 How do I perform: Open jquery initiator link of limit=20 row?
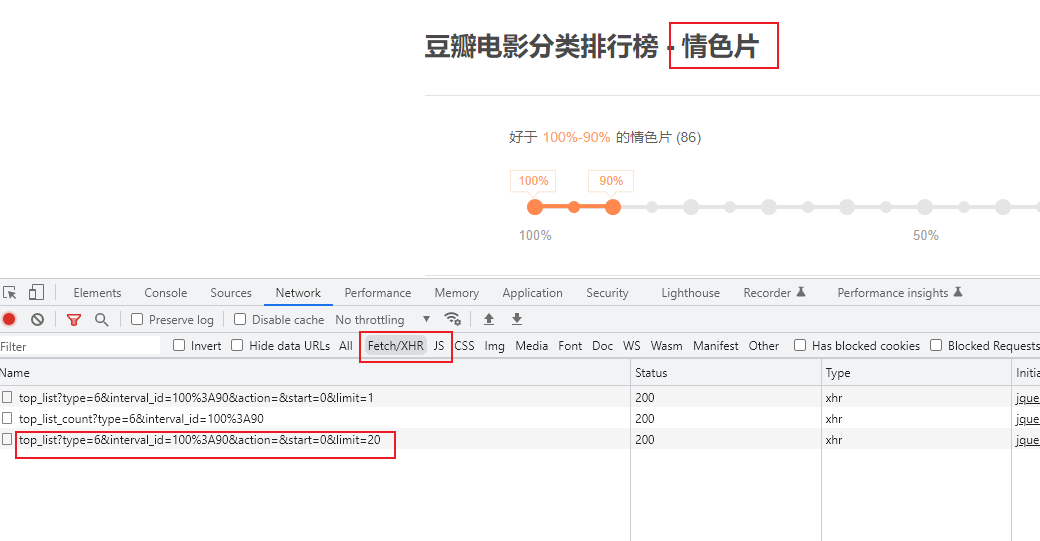coord(1027,440)
